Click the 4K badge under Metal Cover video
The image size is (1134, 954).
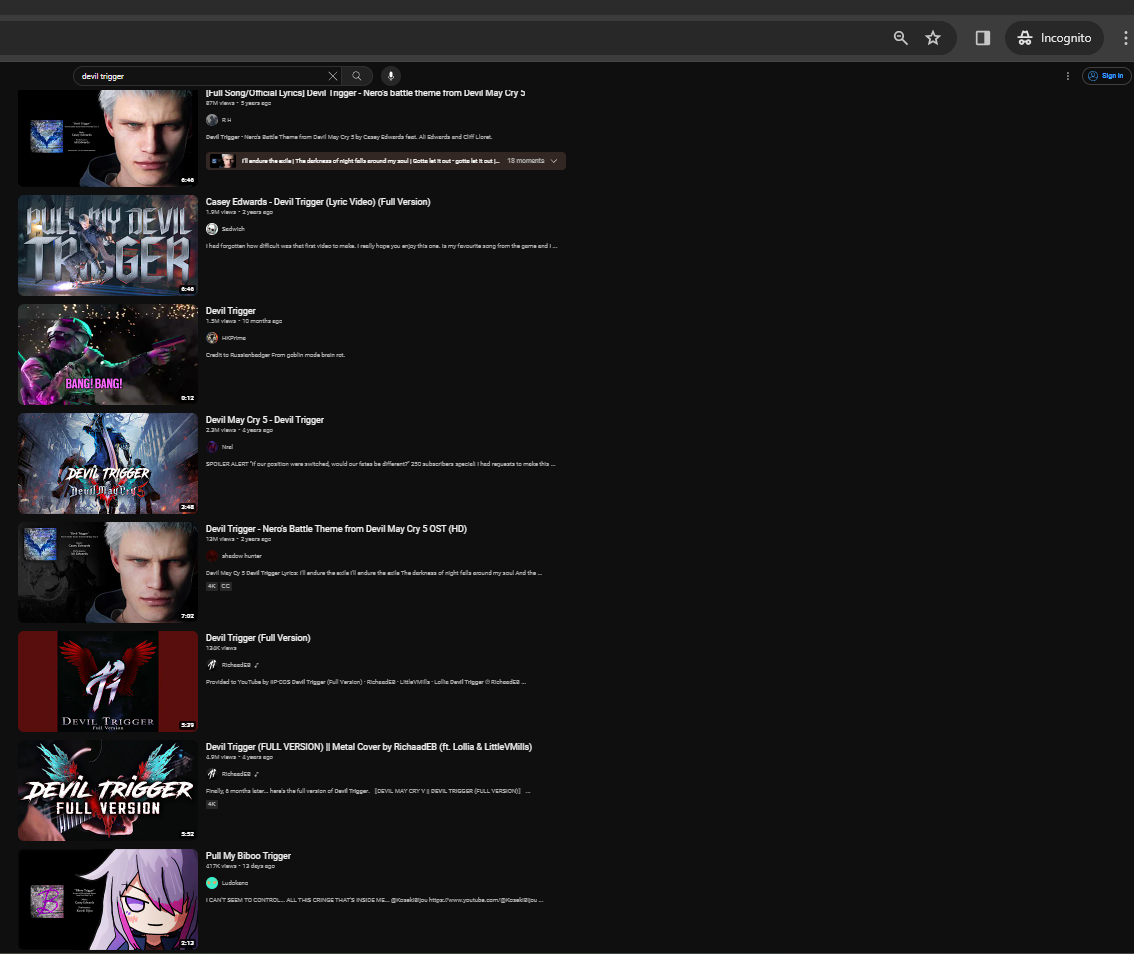[212, 804]
